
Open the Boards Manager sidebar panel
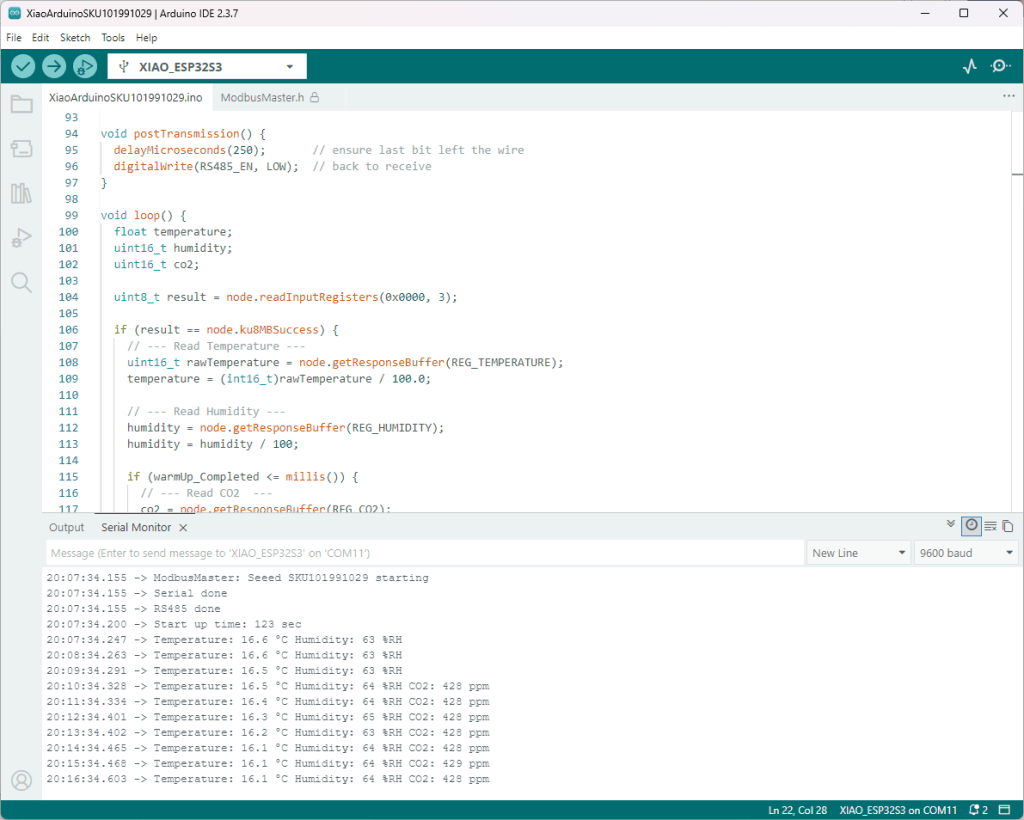(x=21, y=149)
